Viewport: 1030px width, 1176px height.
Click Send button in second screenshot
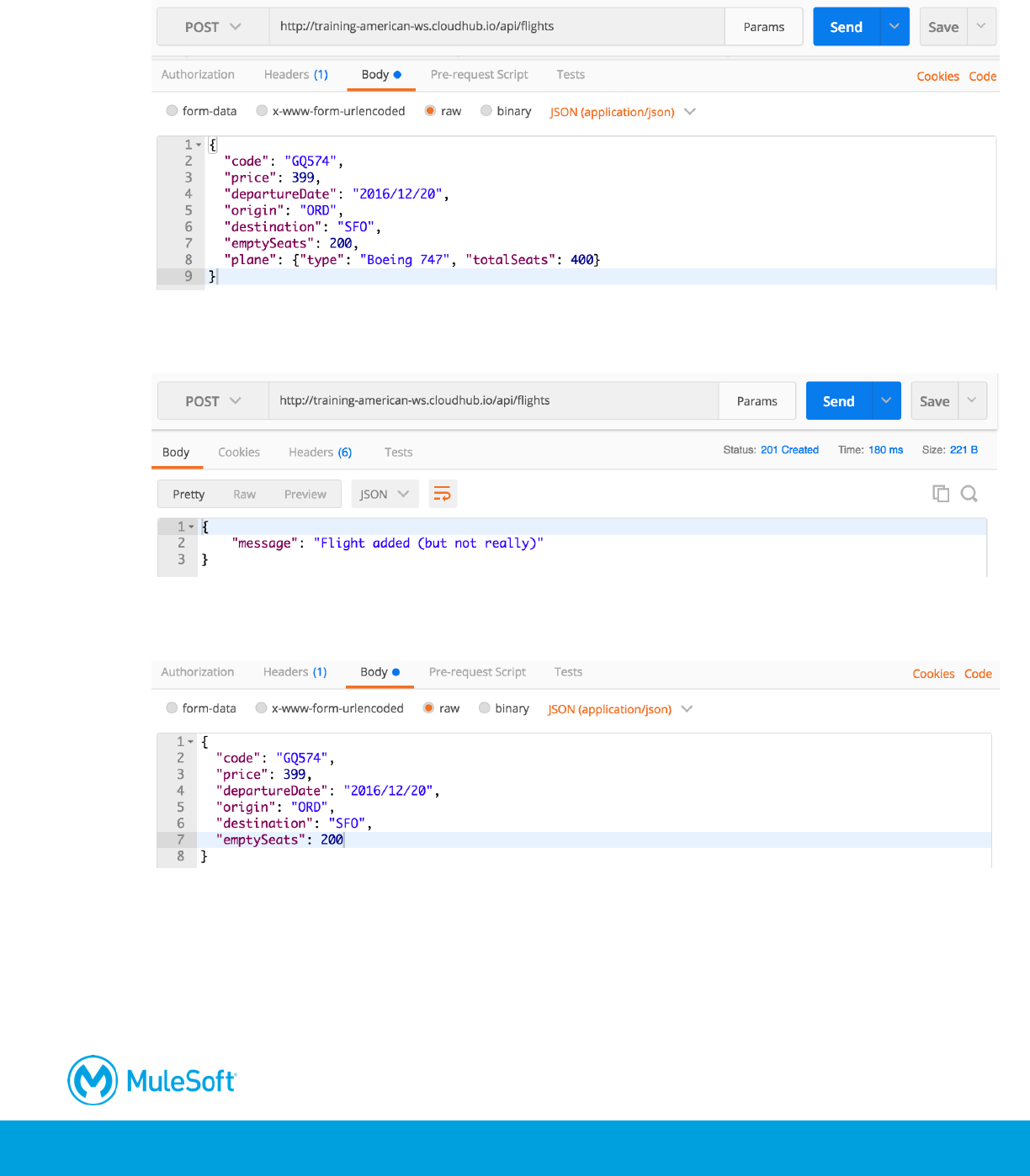coord(839,401)
